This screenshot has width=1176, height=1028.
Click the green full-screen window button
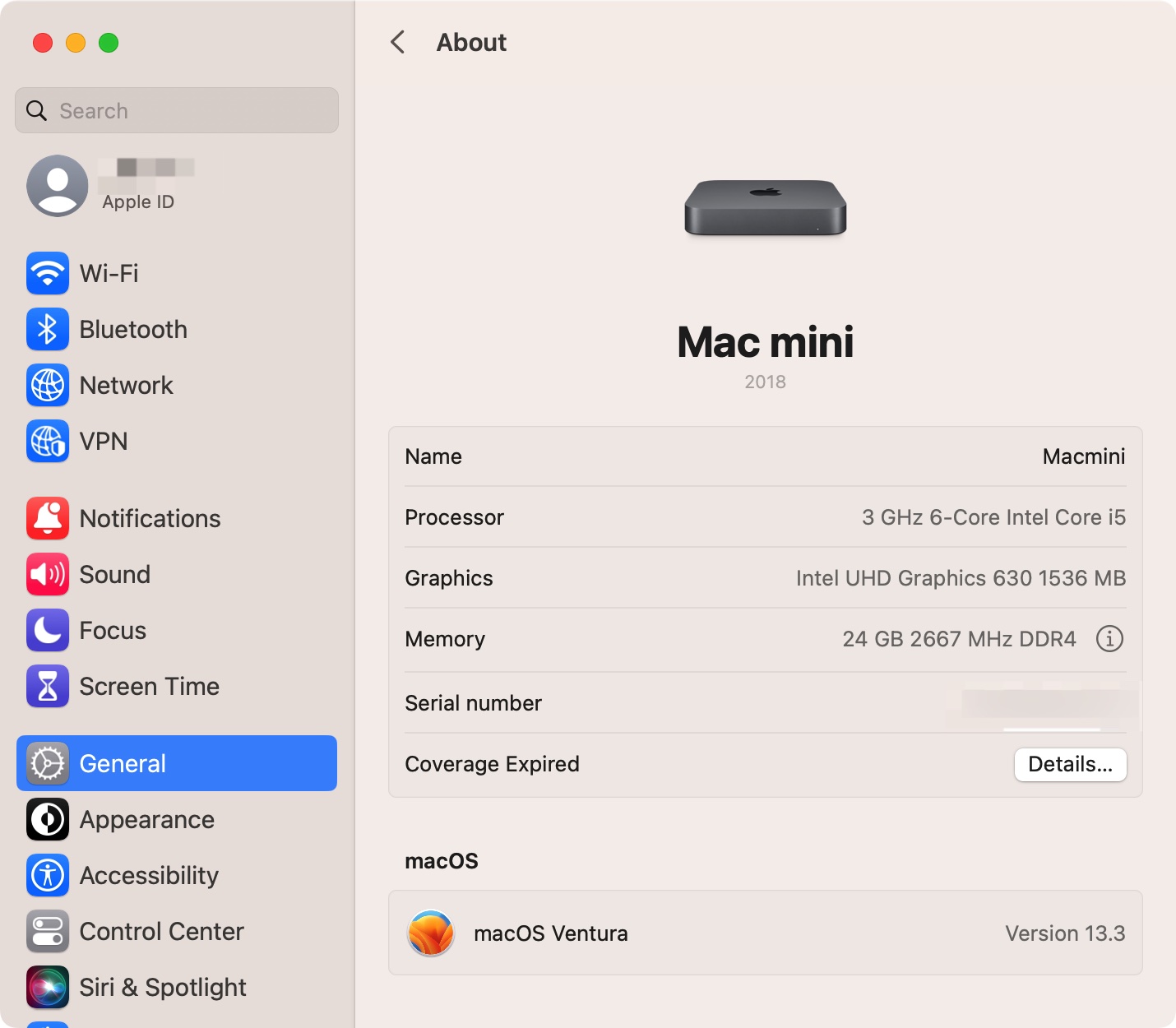pyautogui.click(x=109, y=43)
